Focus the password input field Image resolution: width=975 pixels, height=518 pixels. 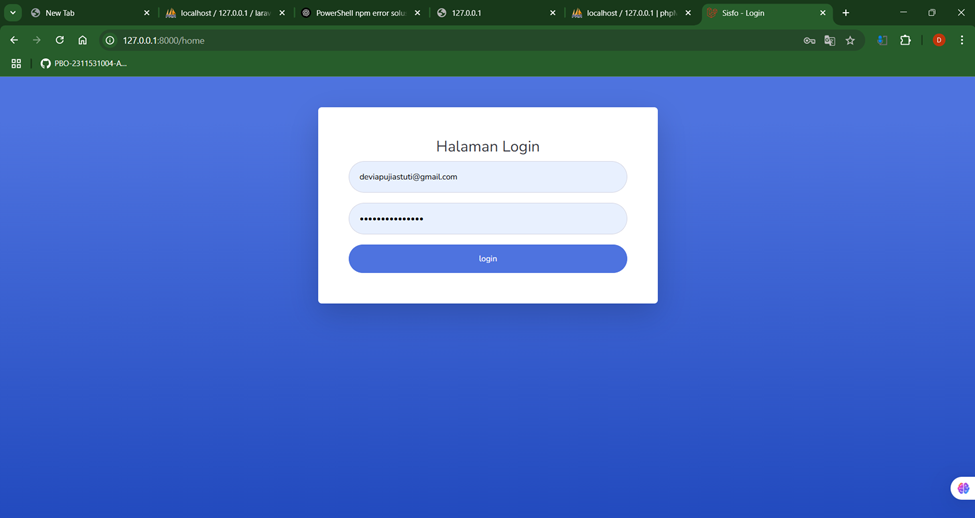(x=487, y=219)
